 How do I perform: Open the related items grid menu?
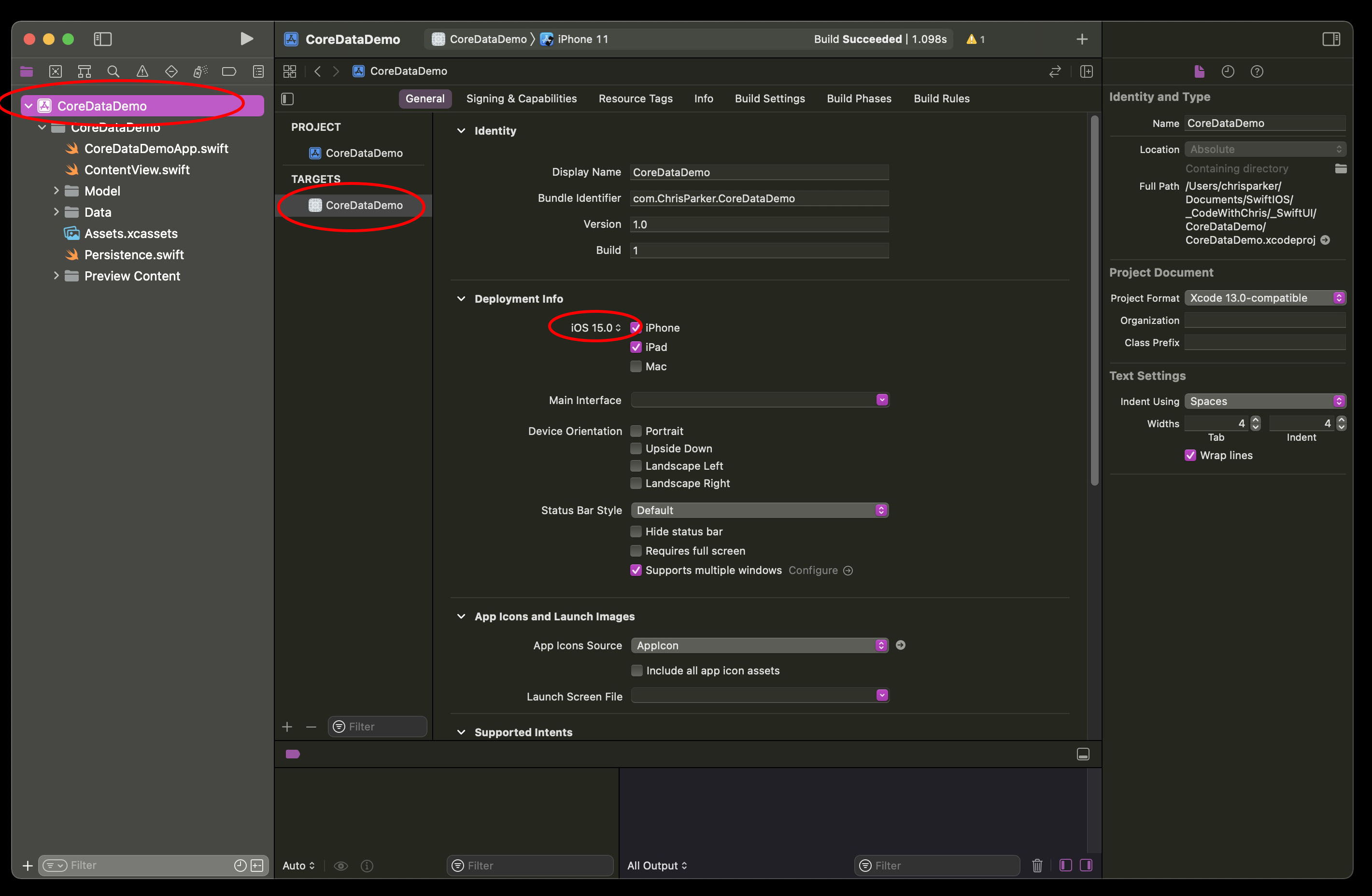coord(289,71)
